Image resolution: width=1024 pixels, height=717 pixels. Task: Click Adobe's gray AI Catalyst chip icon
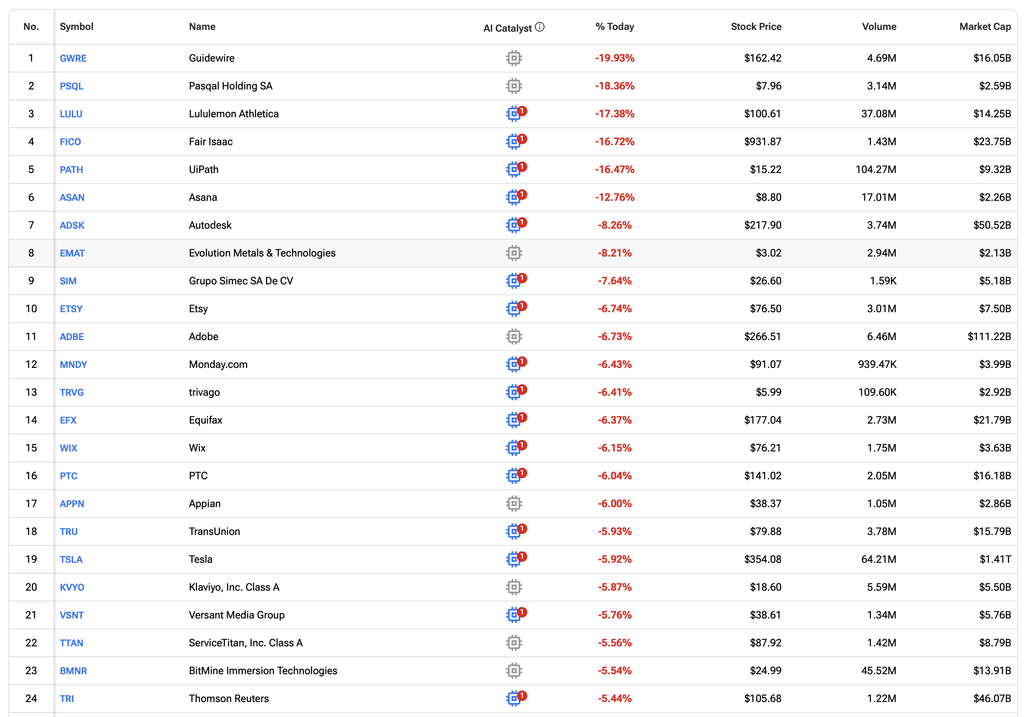pyautogui.click(x=514, y=336)
